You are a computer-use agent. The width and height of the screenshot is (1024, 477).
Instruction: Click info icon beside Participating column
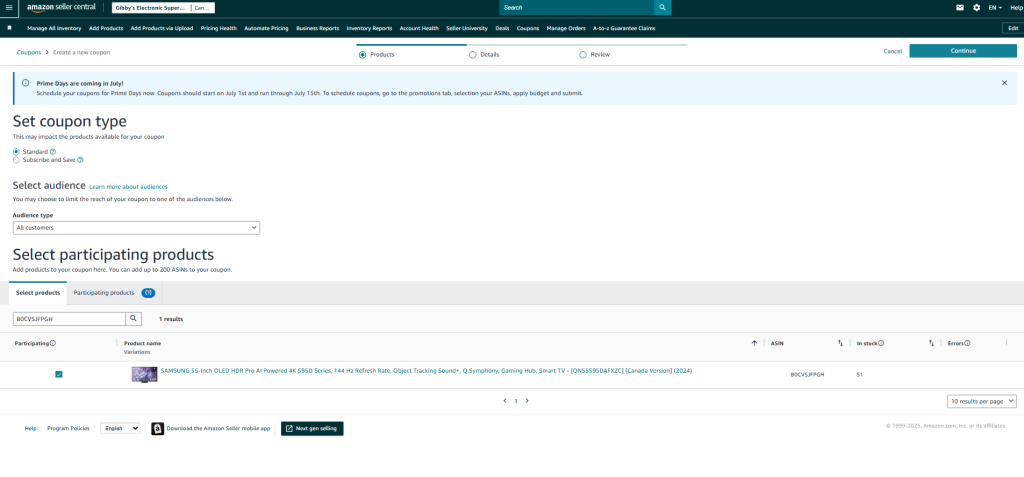click(x=53, y=343)
